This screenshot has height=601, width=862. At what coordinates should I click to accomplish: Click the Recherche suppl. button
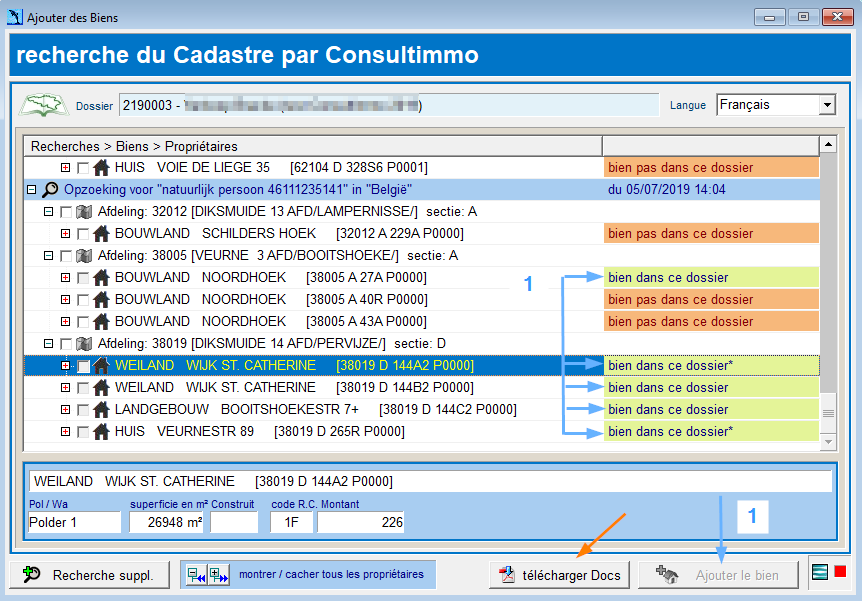[90, 575]
